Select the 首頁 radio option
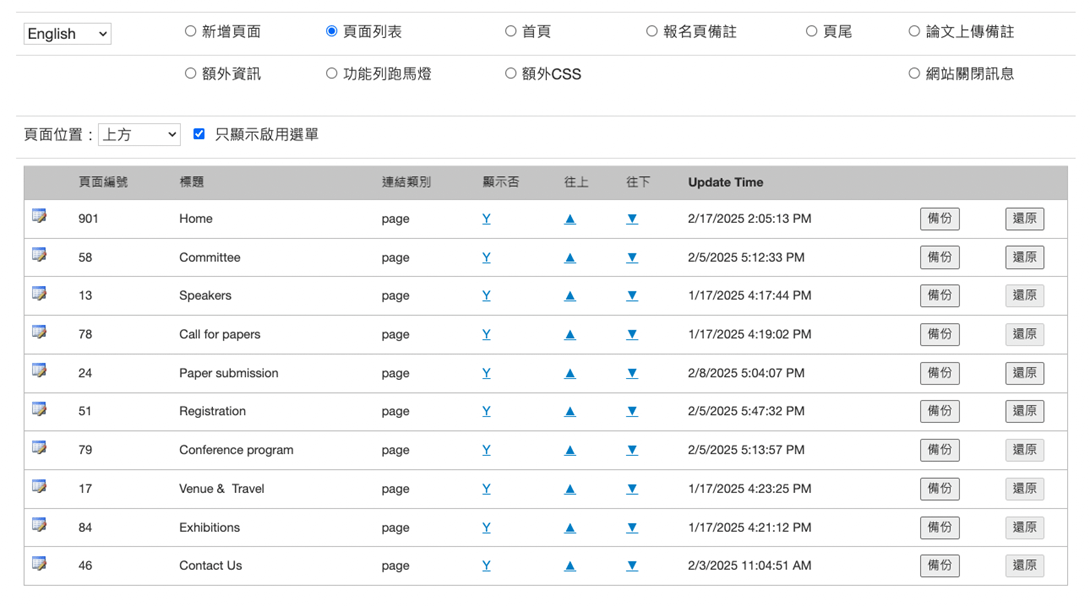1090x606 pixels. pyautogui.click(x=511, y=31)
